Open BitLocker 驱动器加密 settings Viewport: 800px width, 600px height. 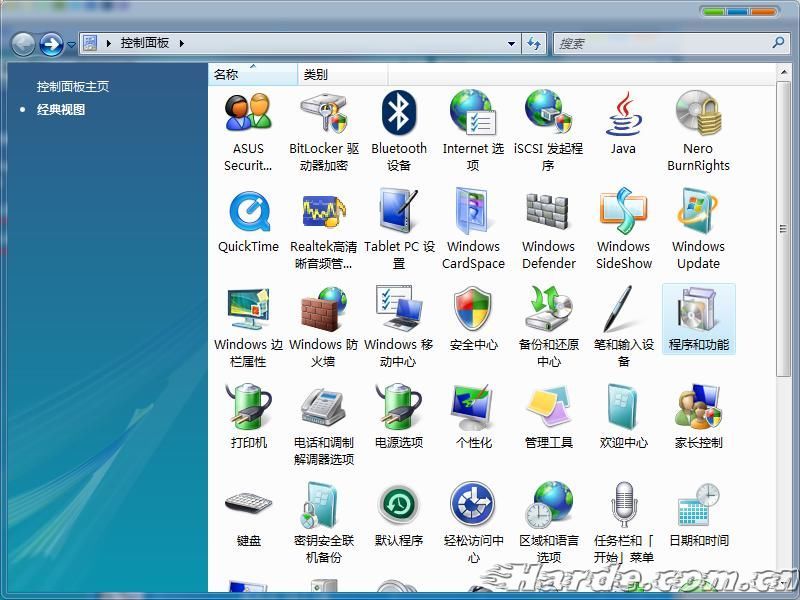point(323,132)
